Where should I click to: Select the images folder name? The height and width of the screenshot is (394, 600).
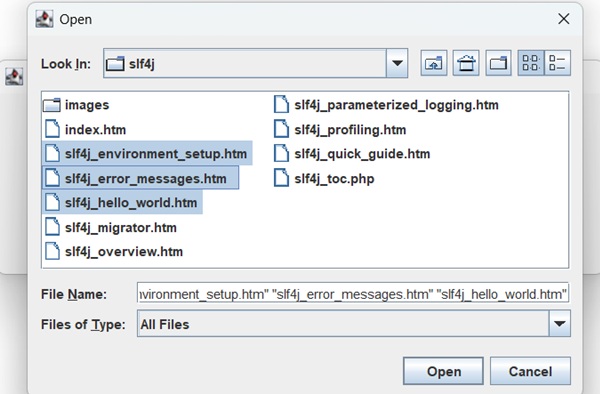(87, 105)
